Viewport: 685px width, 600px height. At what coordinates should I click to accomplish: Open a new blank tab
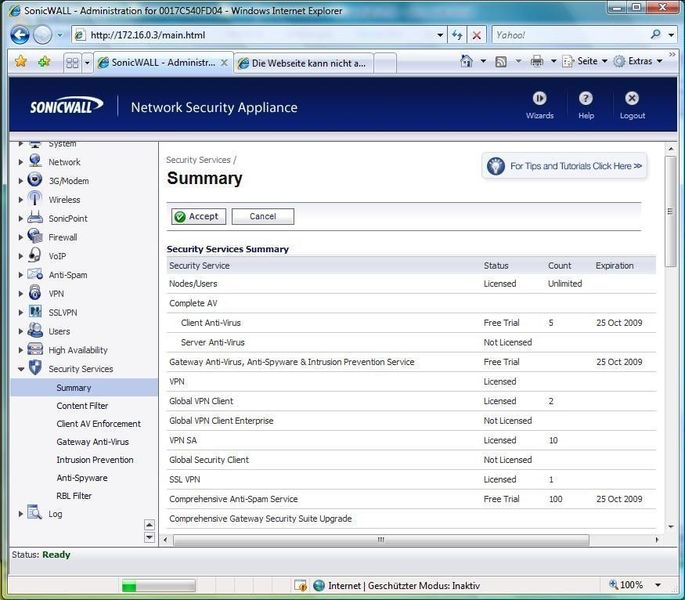tap(385, 63)
